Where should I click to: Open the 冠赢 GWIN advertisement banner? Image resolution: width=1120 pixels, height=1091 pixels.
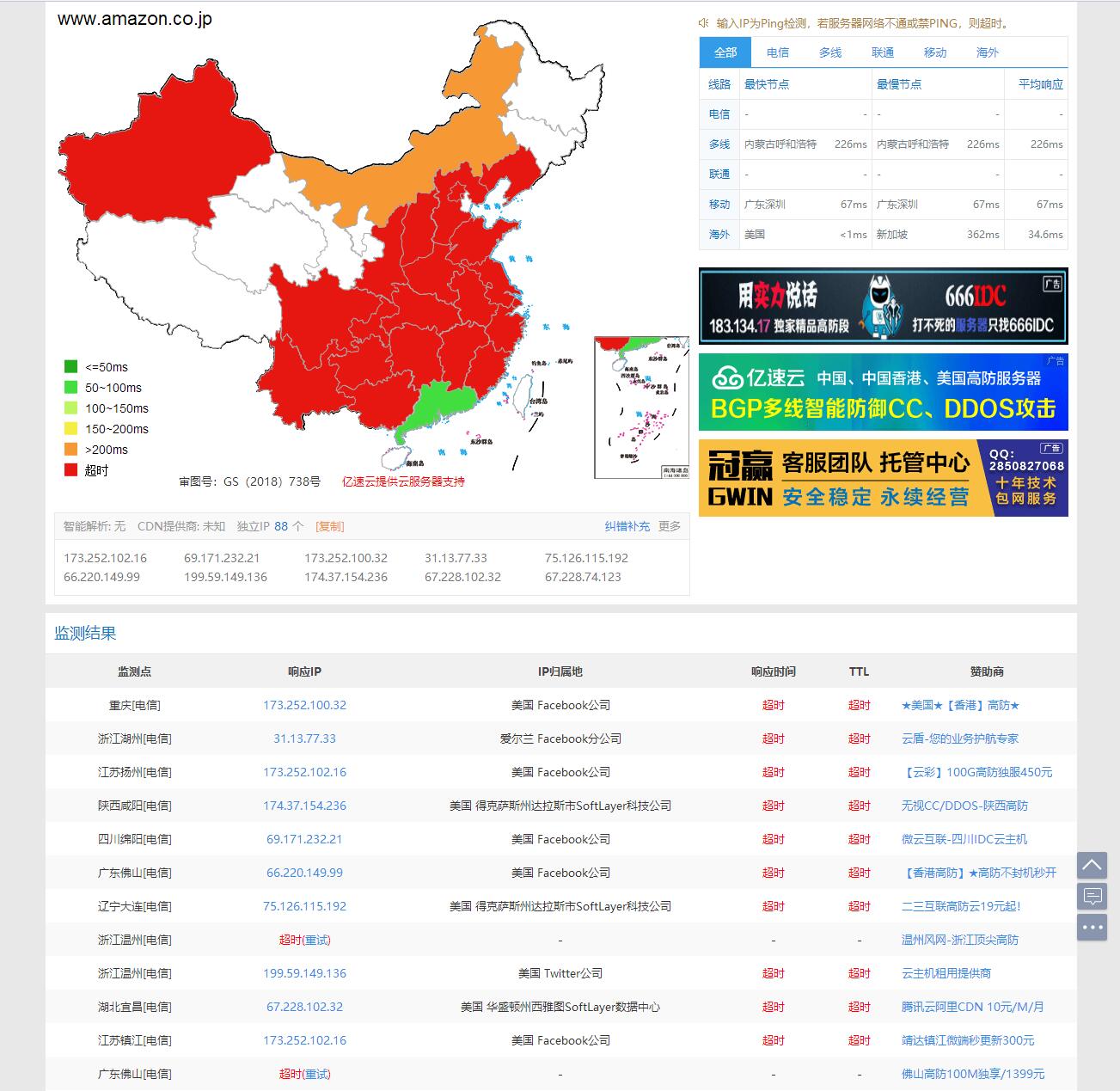coord(883,478)
